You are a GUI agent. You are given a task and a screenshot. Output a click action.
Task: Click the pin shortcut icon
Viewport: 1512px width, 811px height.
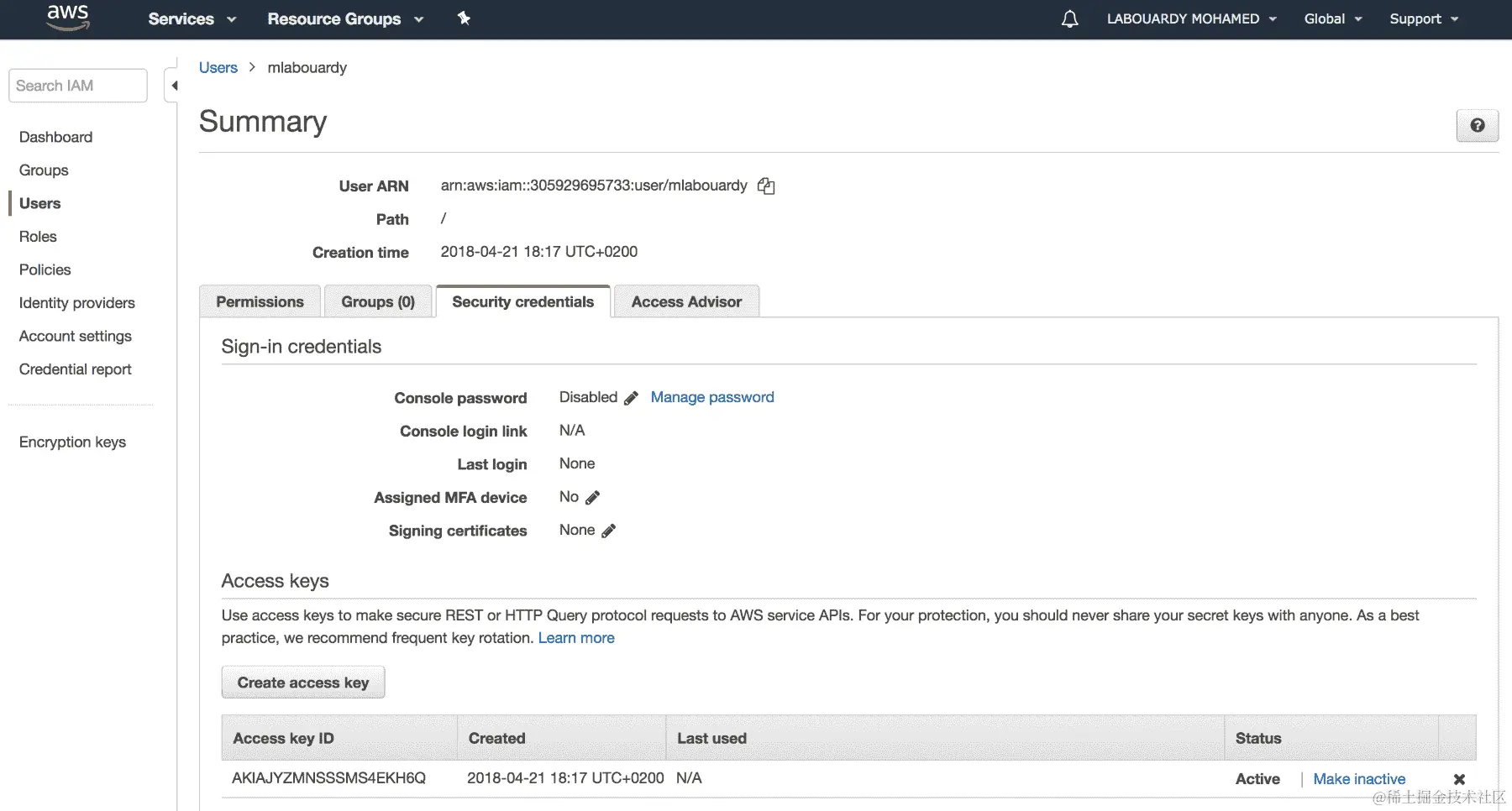point(464,18)
